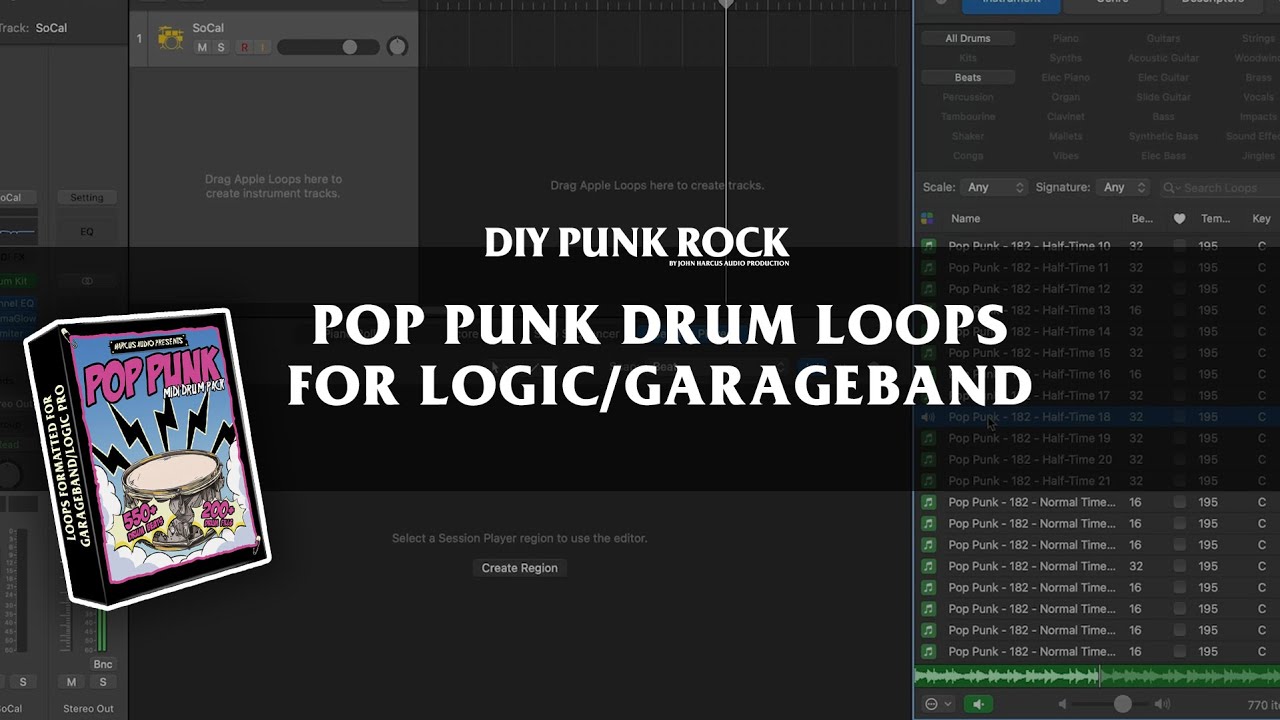
Task: Select loop 'Pop Punk - 182 - Half-Time 18'
Action: tap(1029, 417)
